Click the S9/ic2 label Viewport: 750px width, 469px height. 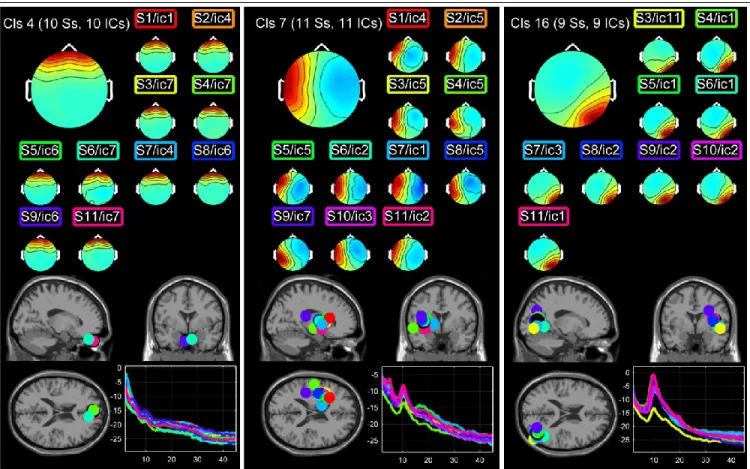coord(659,151)
